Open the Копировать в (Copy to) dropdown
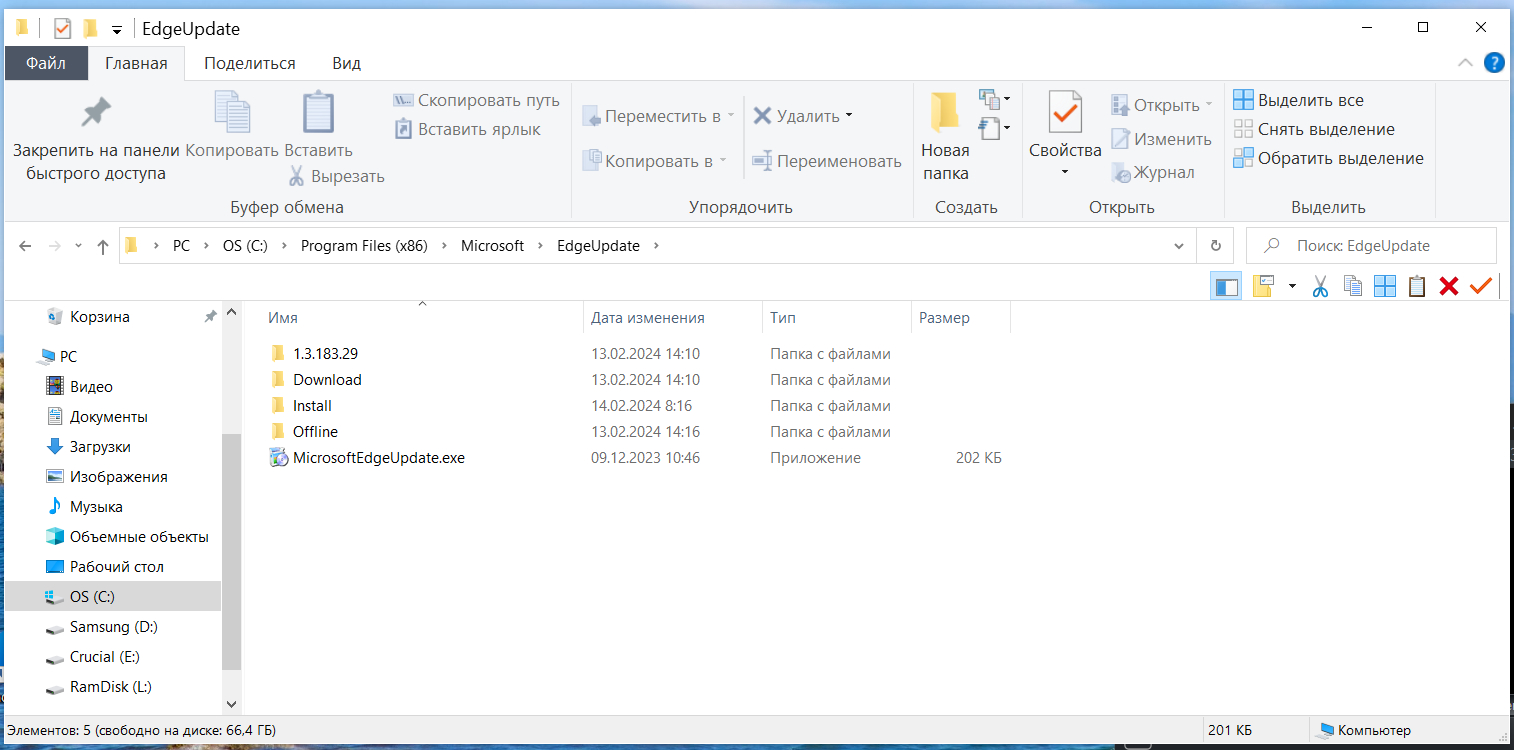This screenshot has width=1514, height=750. click(x=654, y=161)
